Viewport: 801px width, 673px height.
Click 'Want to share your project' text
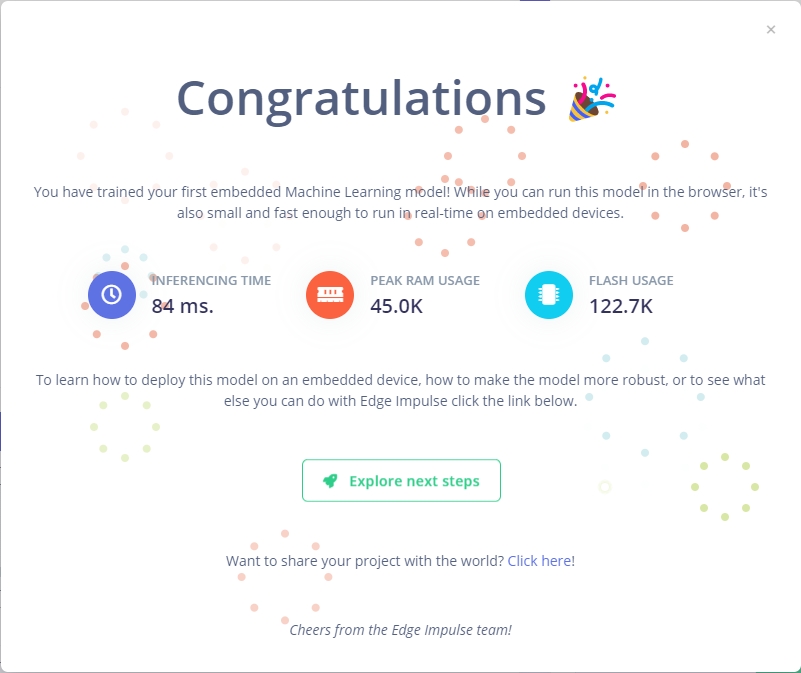click(x=365, y=561)
